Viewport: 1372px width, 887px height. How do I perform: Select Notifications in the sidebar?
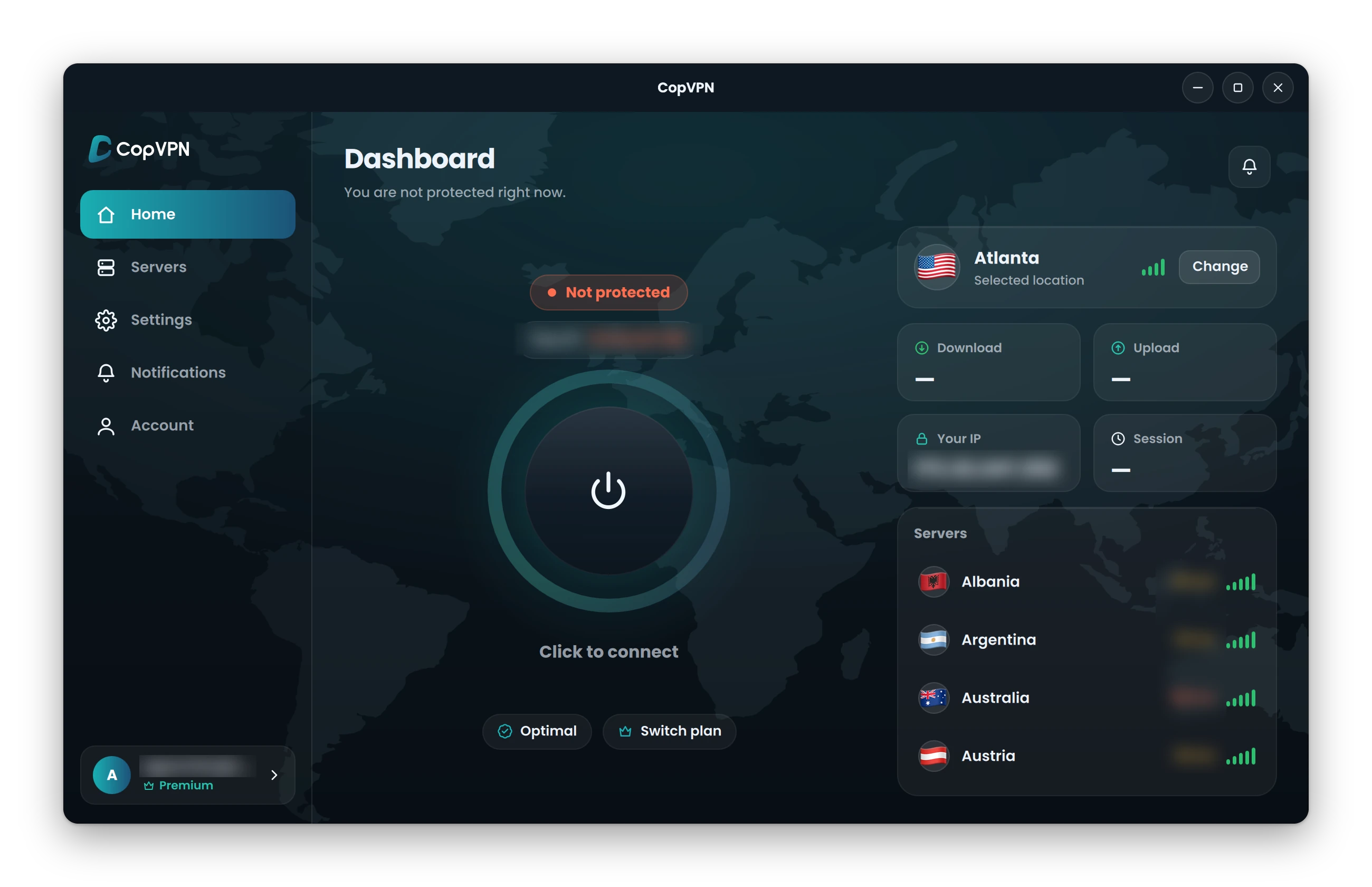coord(188,373)
